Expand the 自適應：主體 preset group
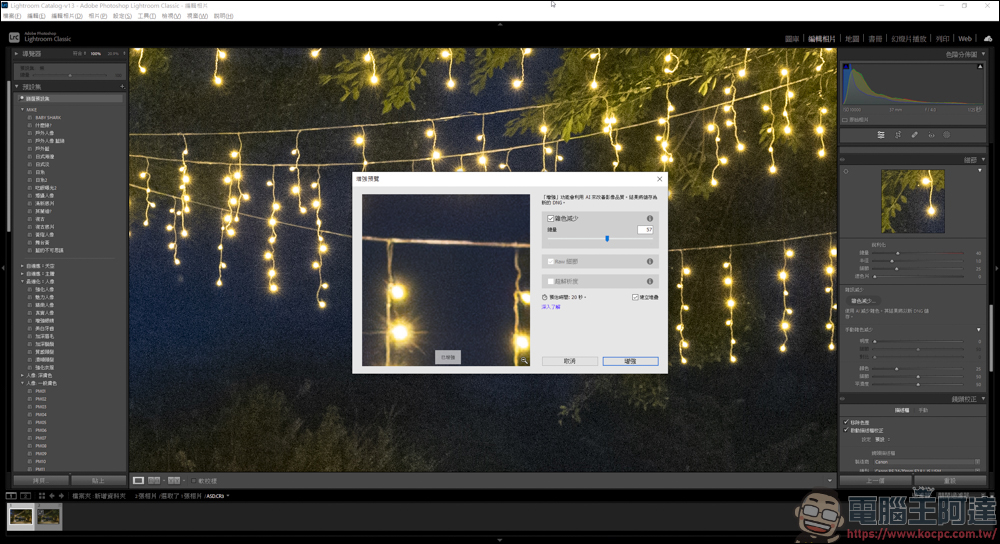The image size is (1000, 544). click(x=22, y=274)
